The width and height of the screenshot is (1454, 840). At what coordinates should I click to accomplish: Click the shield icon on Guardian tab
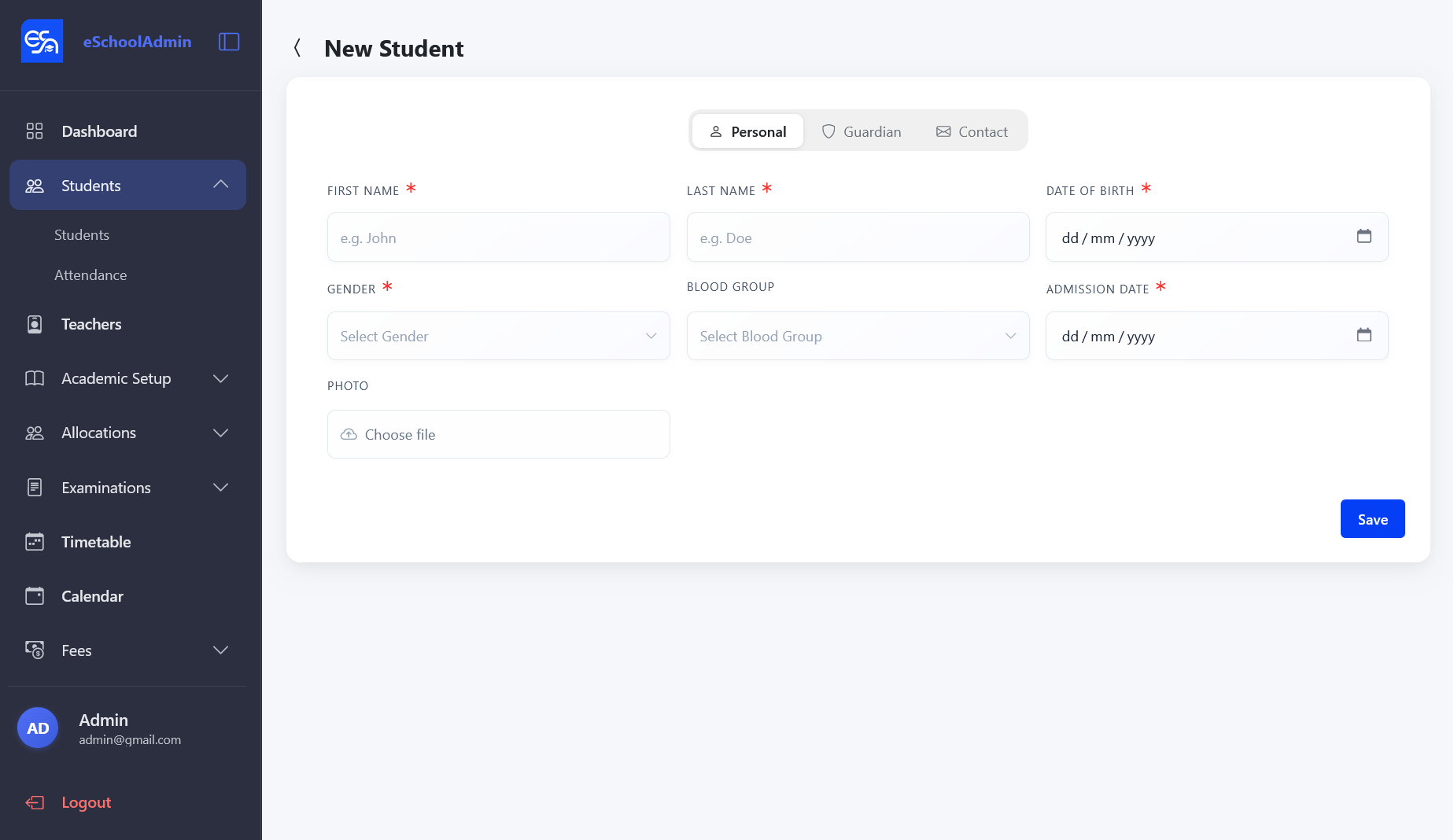pyautogui.click(x=828, y=131)
